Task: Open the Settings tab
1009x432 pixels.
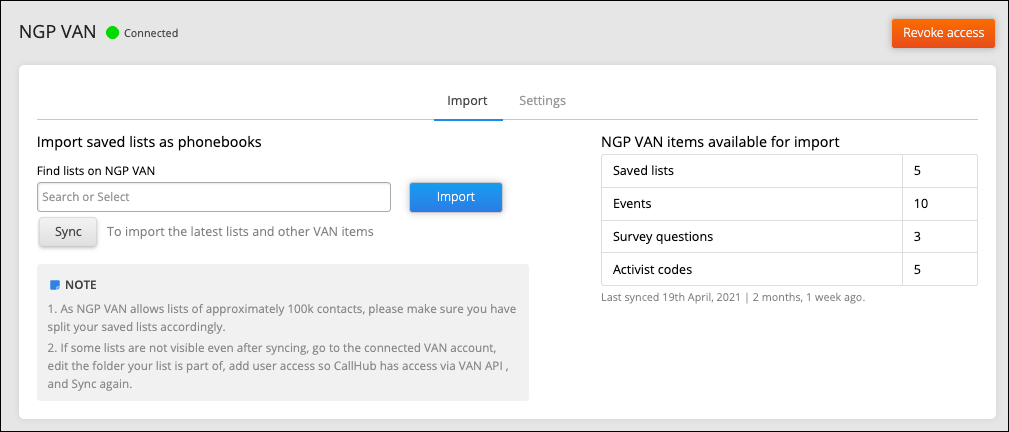Action: (542, 101)
